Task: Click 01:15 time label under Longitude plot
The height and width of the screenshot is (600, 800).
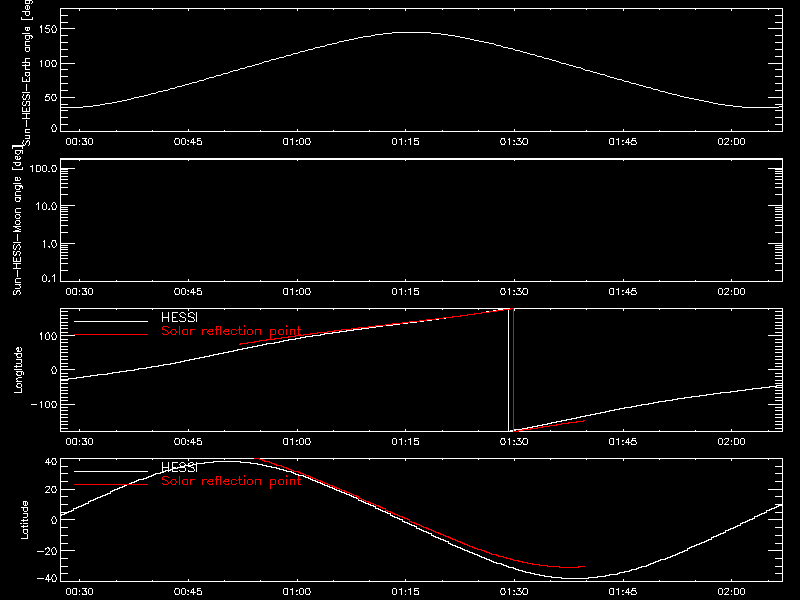Action: (406, 442)
